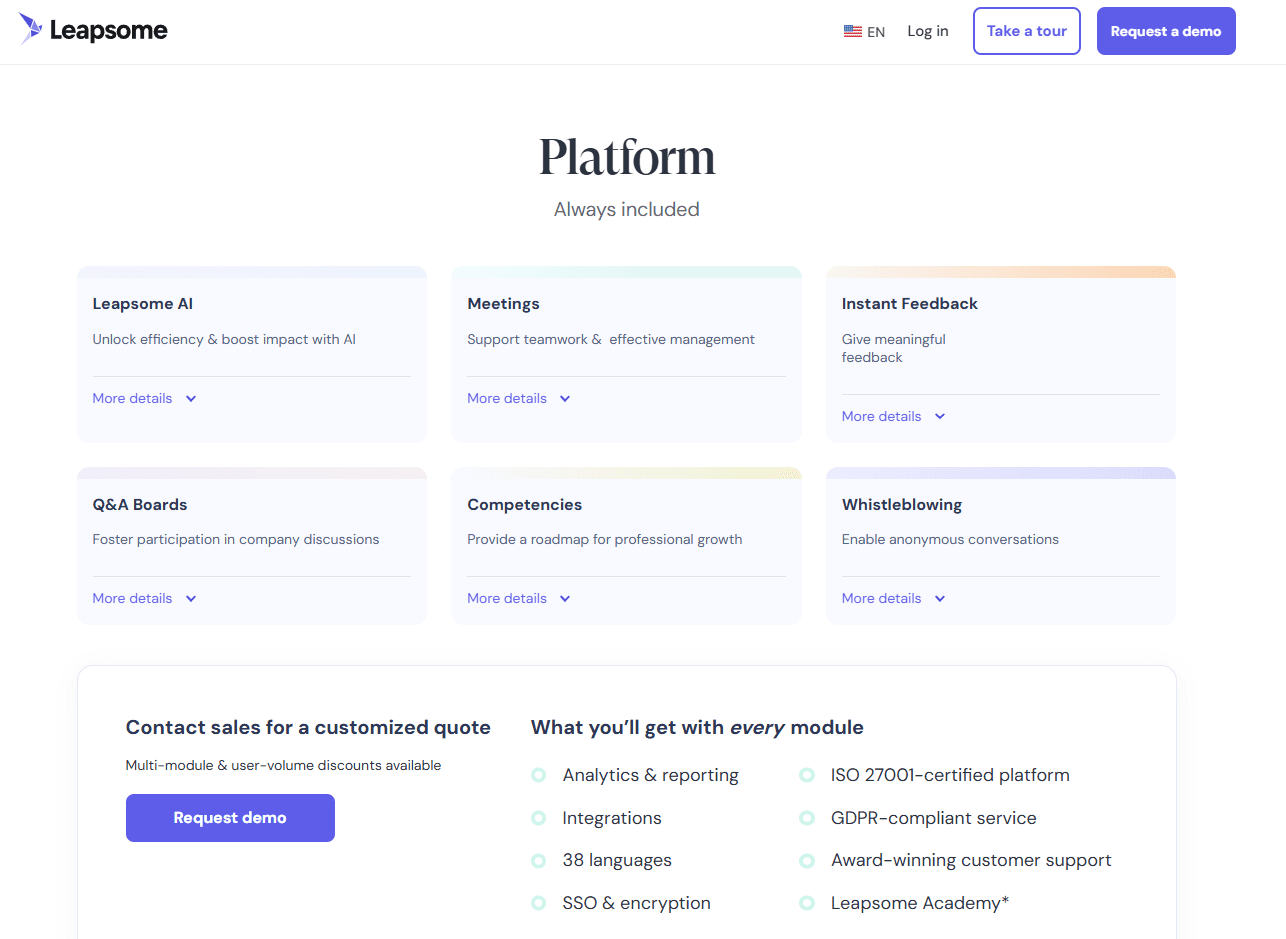Click the Integrations text
Viewport: 1286px width, 939px height.
[x=612, y=818]
